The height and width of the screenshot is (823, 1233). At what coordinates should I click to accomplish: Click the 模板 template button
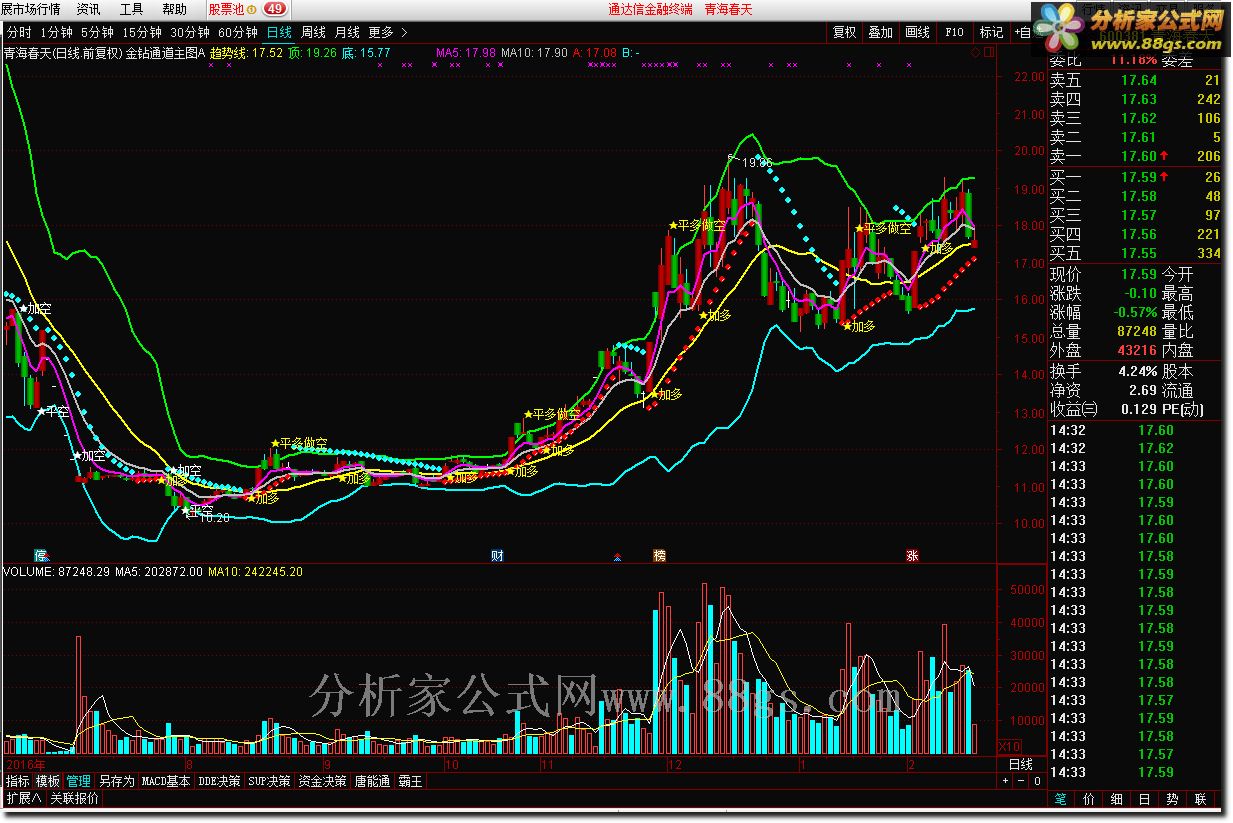pos(48,781)
